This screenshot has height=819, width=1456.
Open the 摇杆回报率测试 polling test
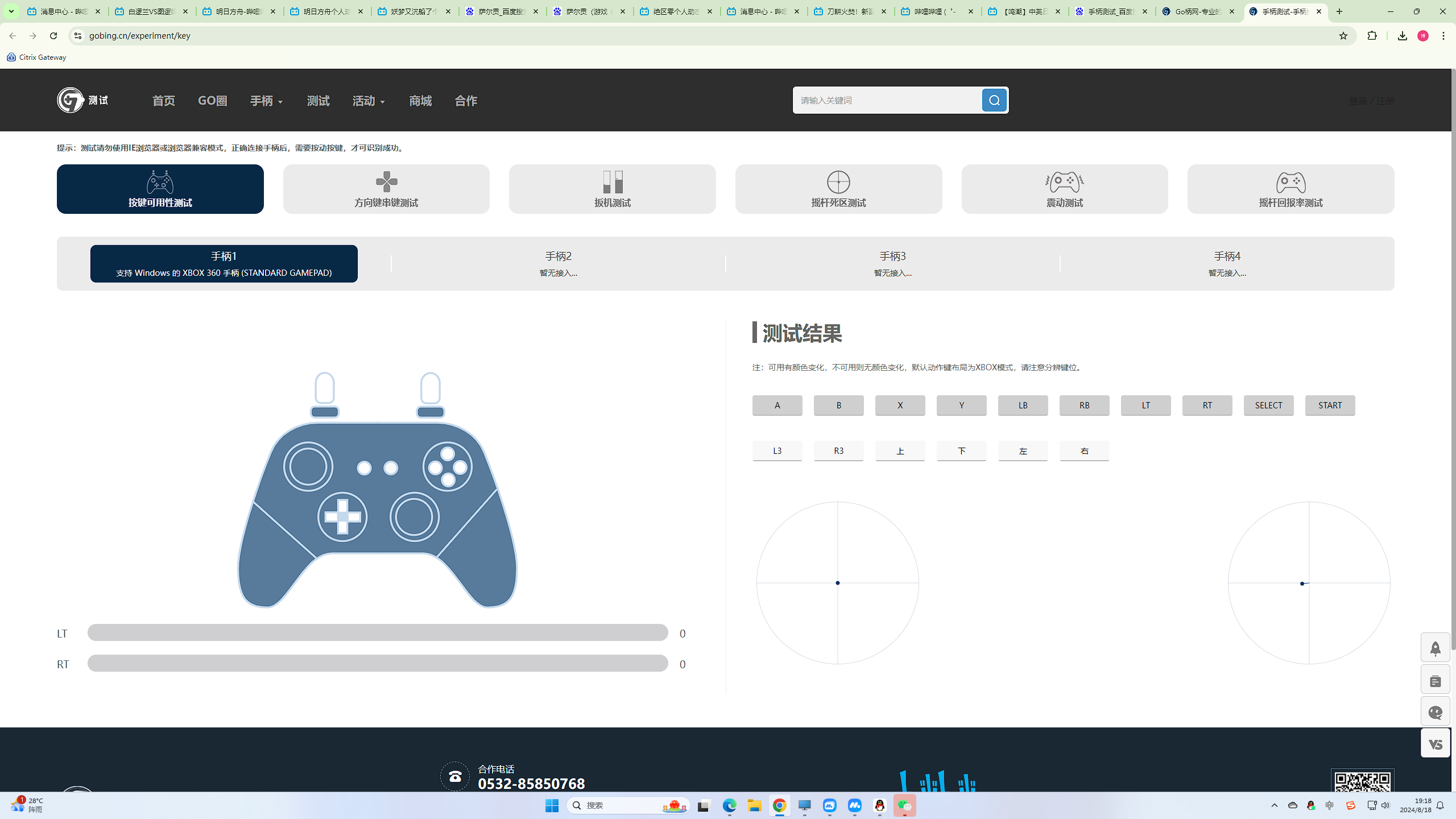[x=1291, y=189]
